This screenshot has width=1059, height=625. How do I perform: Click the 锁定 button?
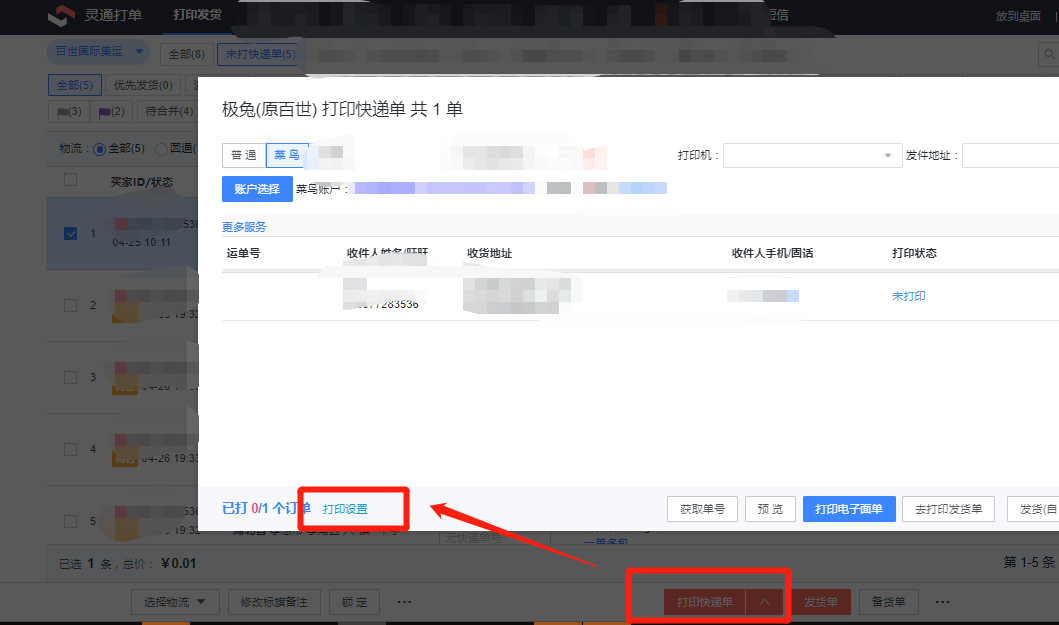click(355, 602)
